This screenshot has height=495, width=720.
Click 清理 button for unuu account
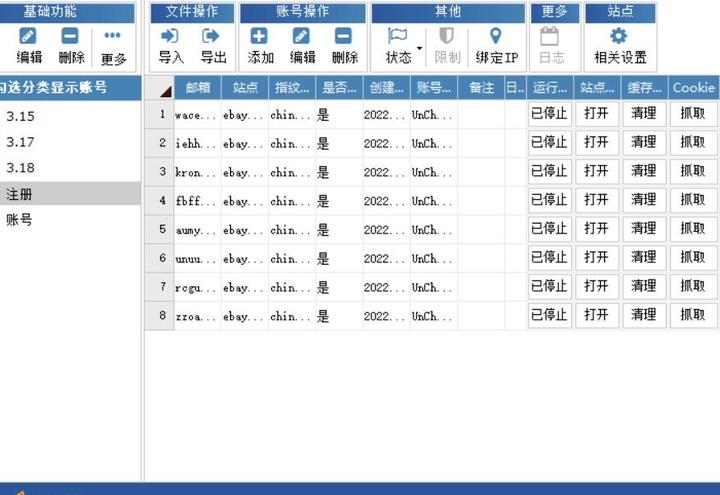(644, 258)
